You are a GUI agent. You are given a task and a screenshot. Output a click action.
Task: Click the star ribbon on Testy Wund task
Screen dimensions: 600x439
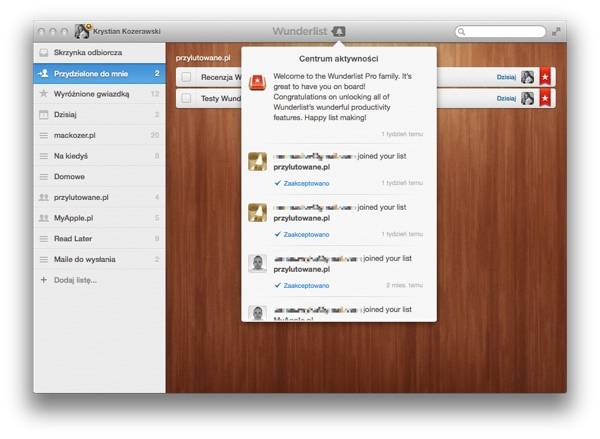tap(545, 98)
